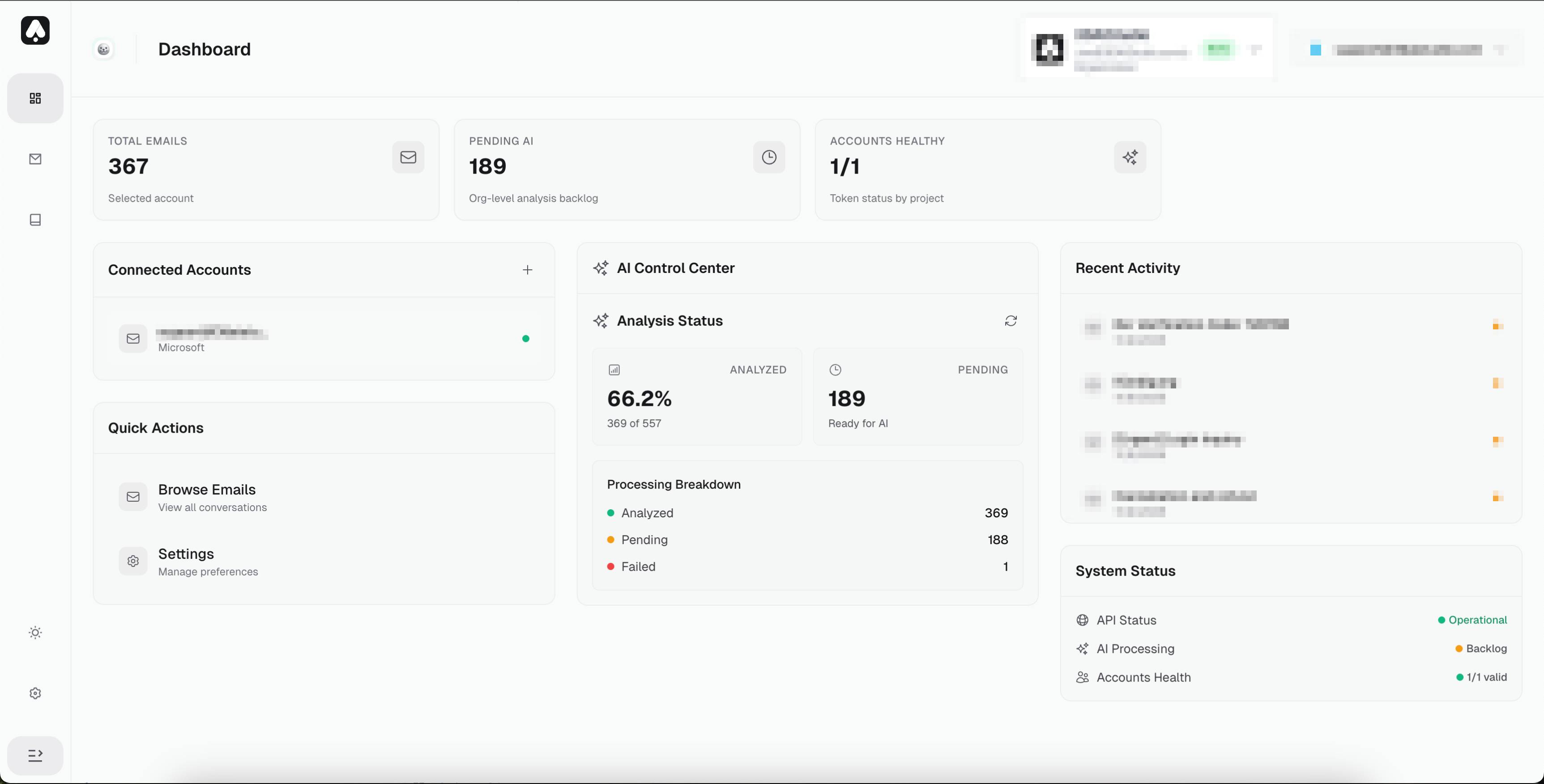Open the Emails section from the sidebar
1544x784 pixels.
point(35,159)
